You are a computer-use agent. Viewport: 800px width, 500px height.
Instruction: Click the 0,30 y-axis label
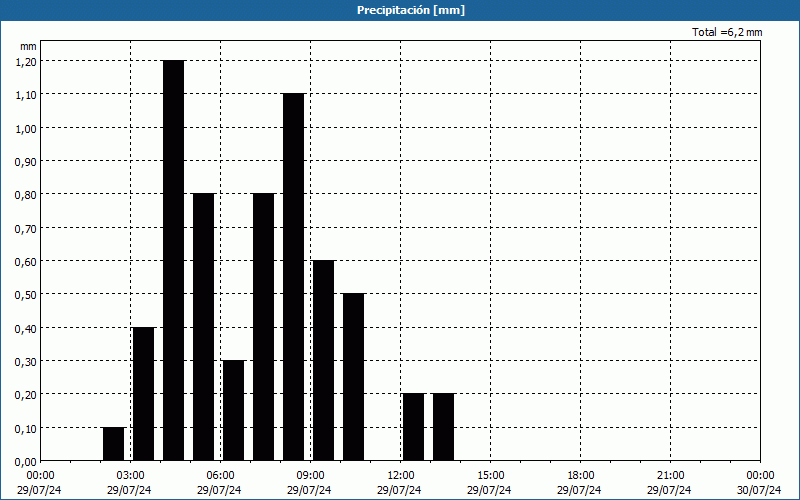pyautogui.click(x=26, y=361)
